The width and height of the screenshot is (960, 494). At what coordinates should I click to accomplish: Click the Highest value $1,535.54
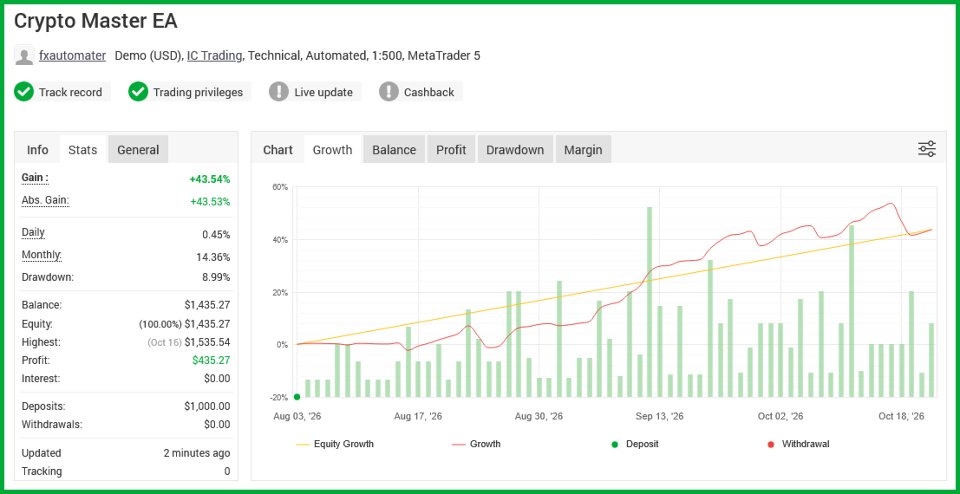(208, 342)
